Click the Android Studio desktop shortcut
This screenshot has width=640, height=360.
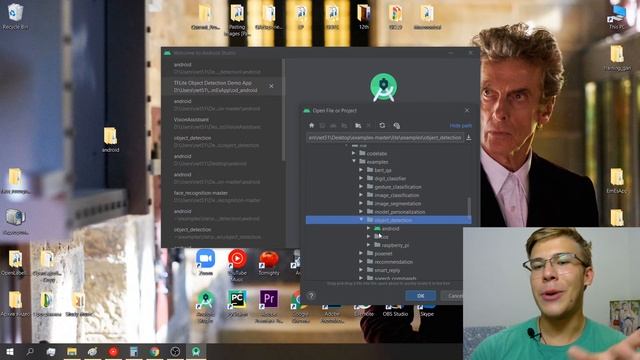[x=205, y=306]
